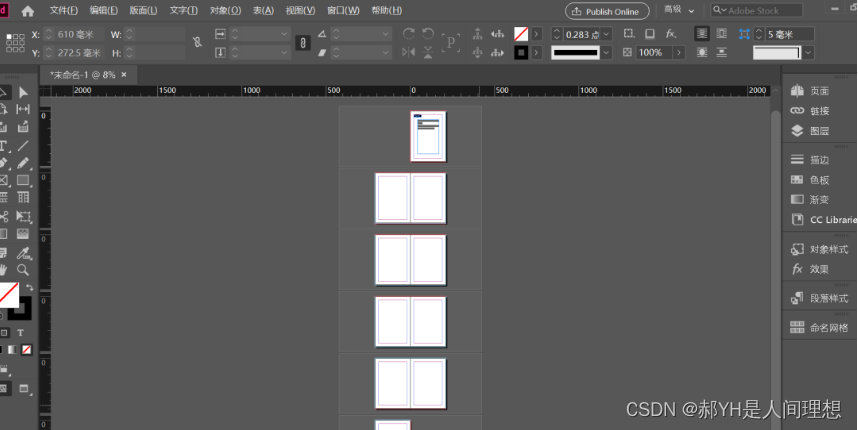Open the 链接 links panel
This screenshot has height=430, width=858.
pyautogui.click(x=810, y=111)
